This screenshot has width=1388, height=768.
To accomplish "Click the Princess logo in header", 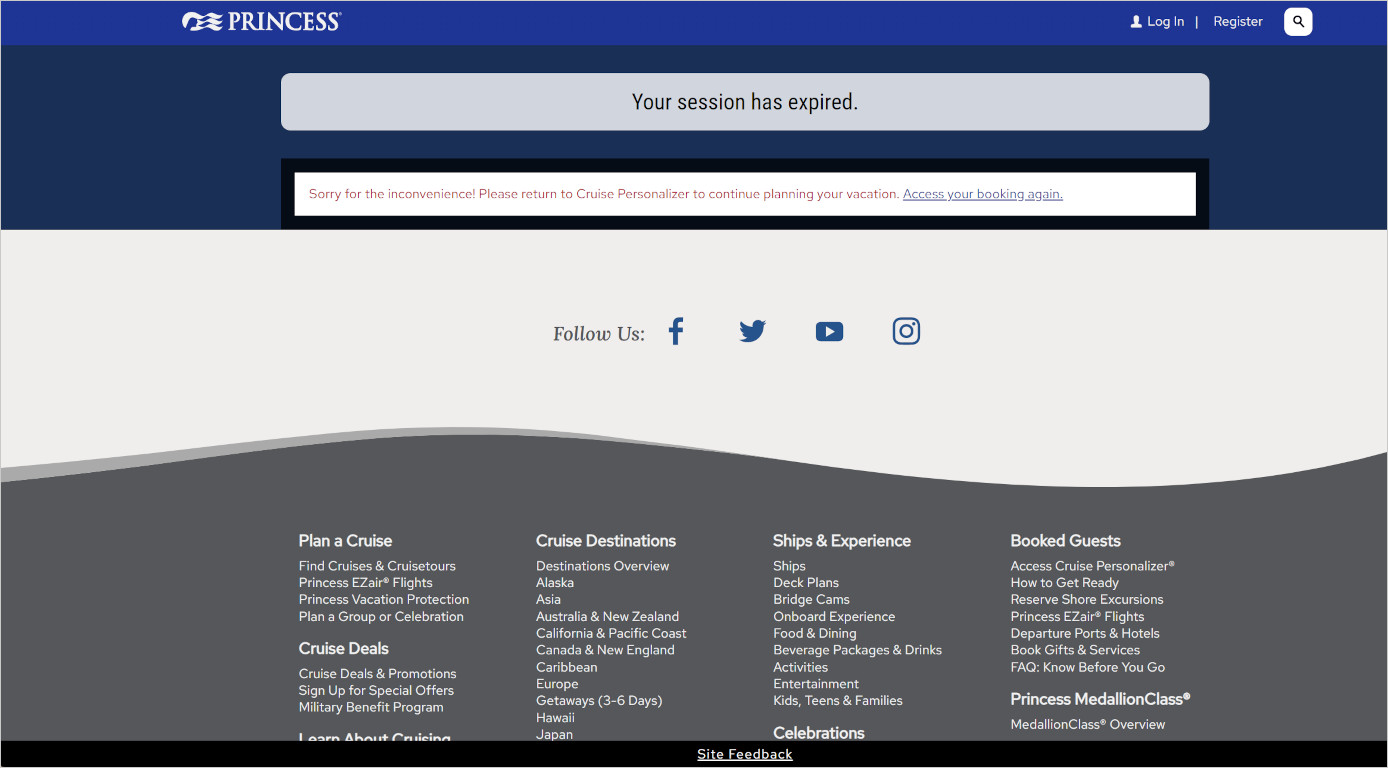I will [x=261, y=21].
